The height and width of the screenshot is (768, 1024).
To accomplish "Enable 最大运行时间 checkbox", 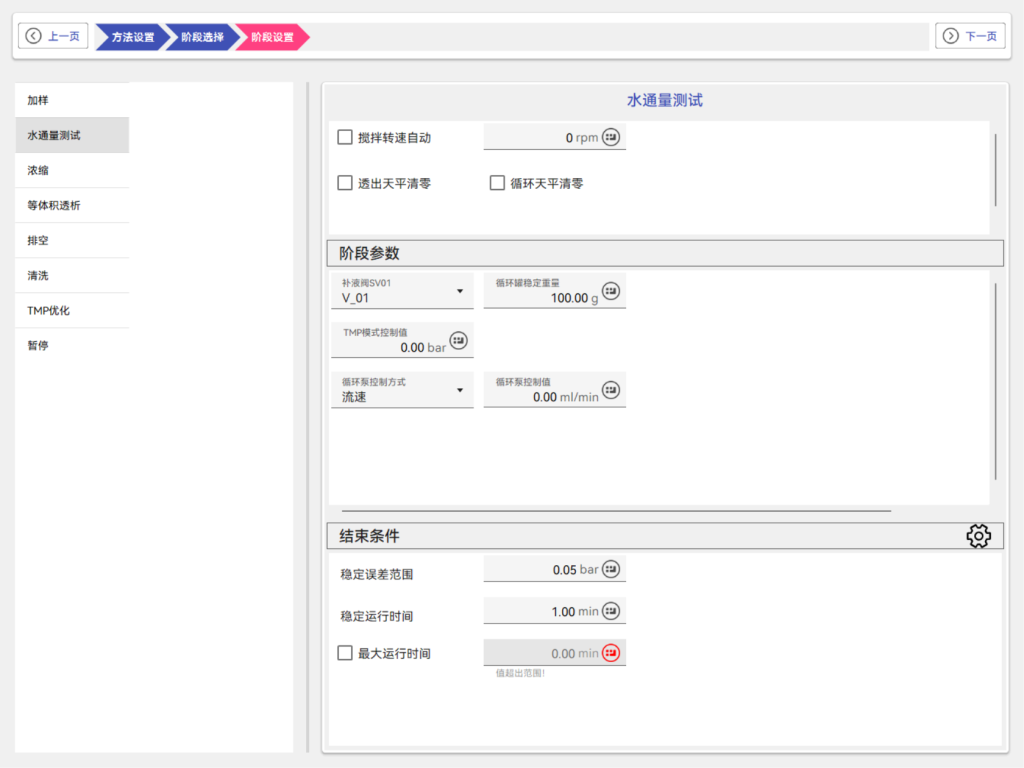I will 345,653.
